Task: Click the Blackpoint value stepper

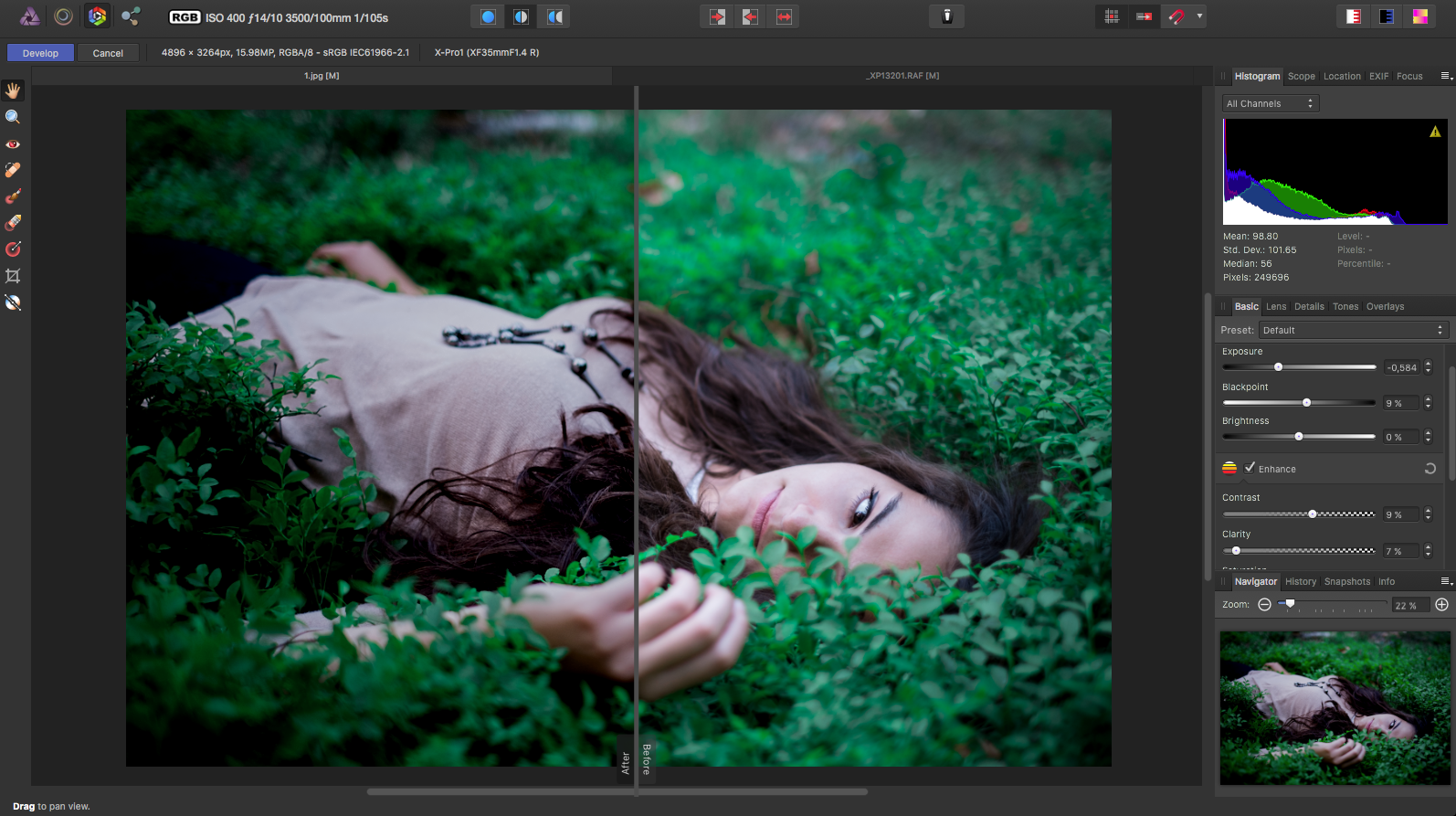Action: coord(1429,403)
